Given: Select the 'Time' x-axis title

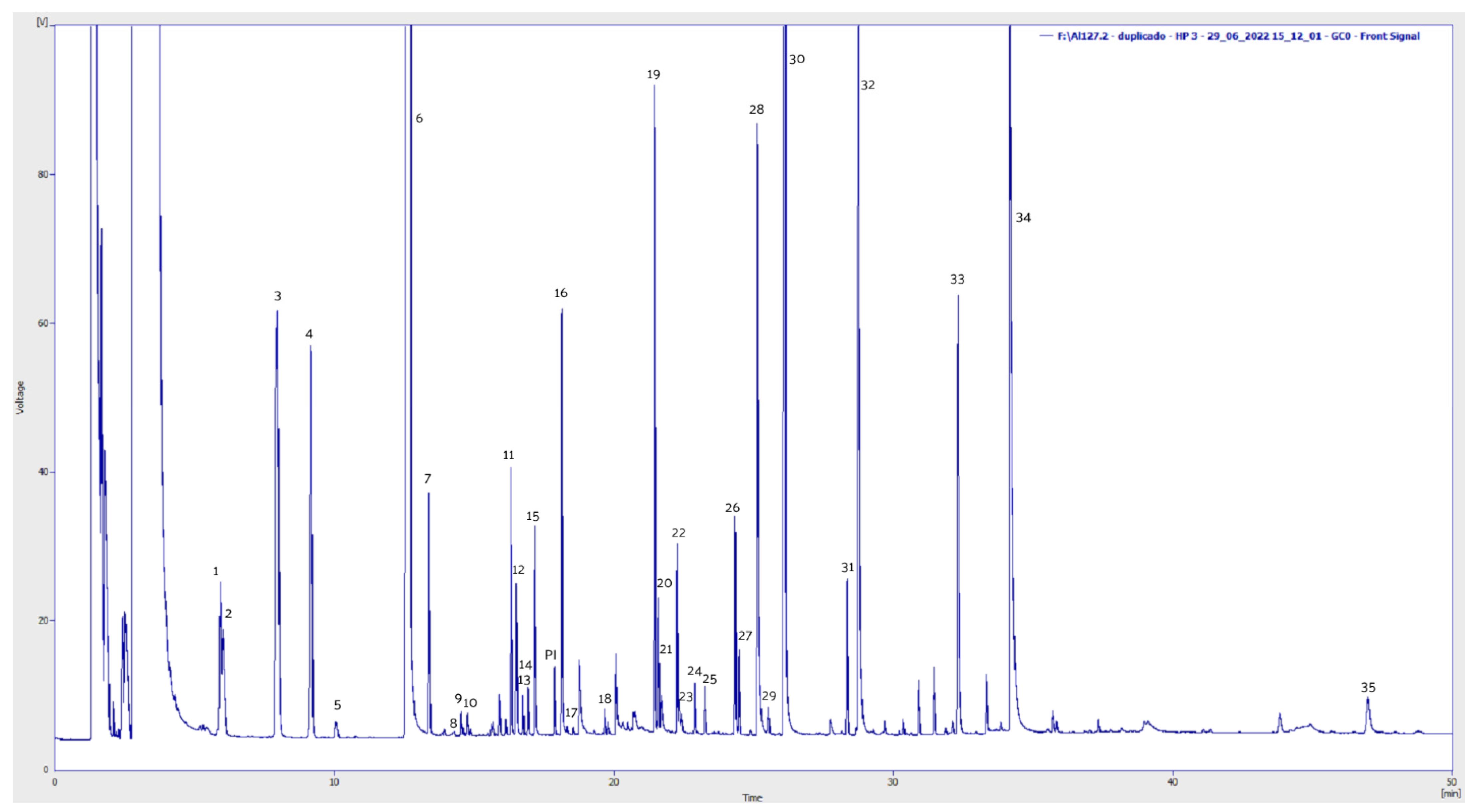Looking at the screenshot, I should (752, 798).
